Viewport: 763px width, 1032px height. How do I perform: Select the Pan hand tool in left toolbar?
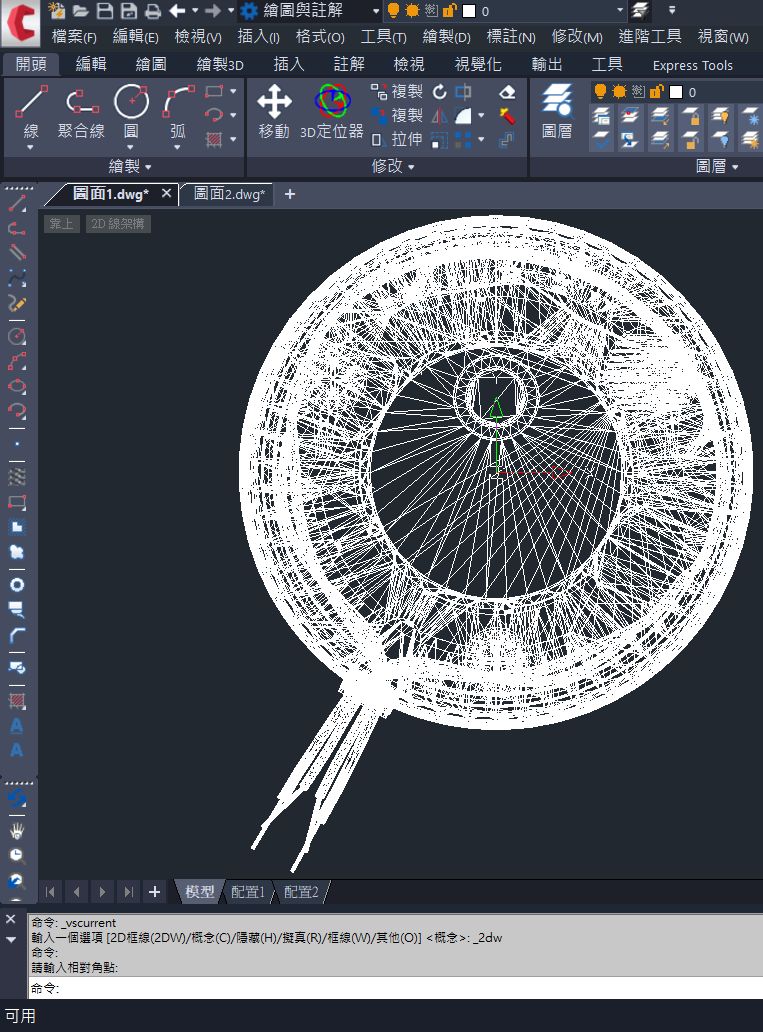tap(17, 831)
